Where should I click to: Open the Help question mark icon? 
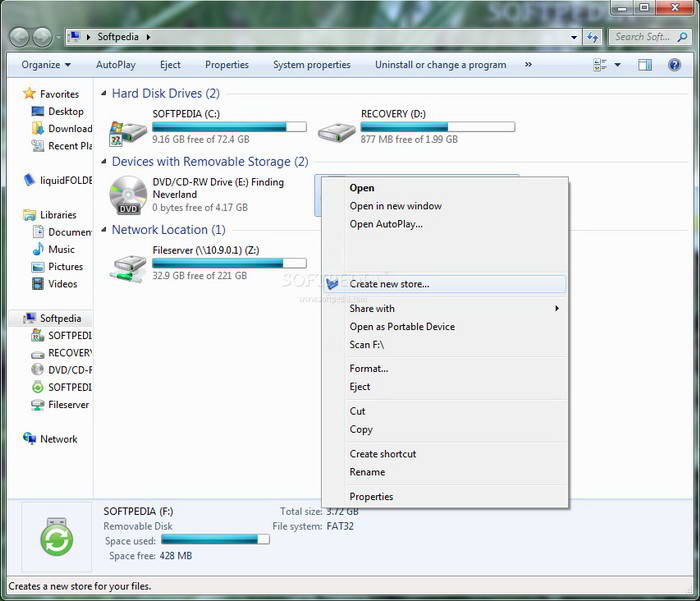click(674, 65)
